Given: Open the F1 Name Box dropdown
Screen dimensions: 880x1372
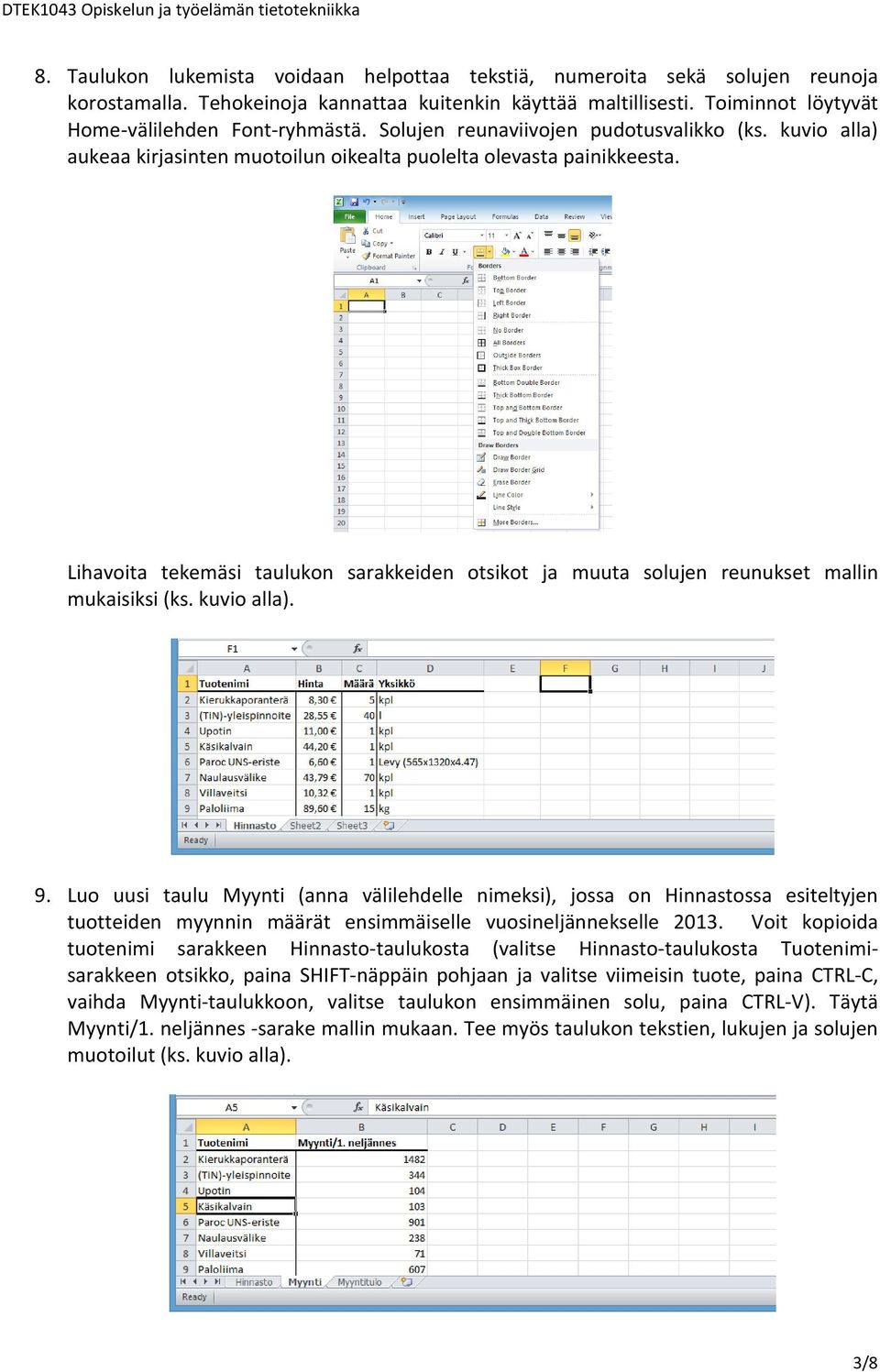Looking at the screenshot, I should 294,649.
